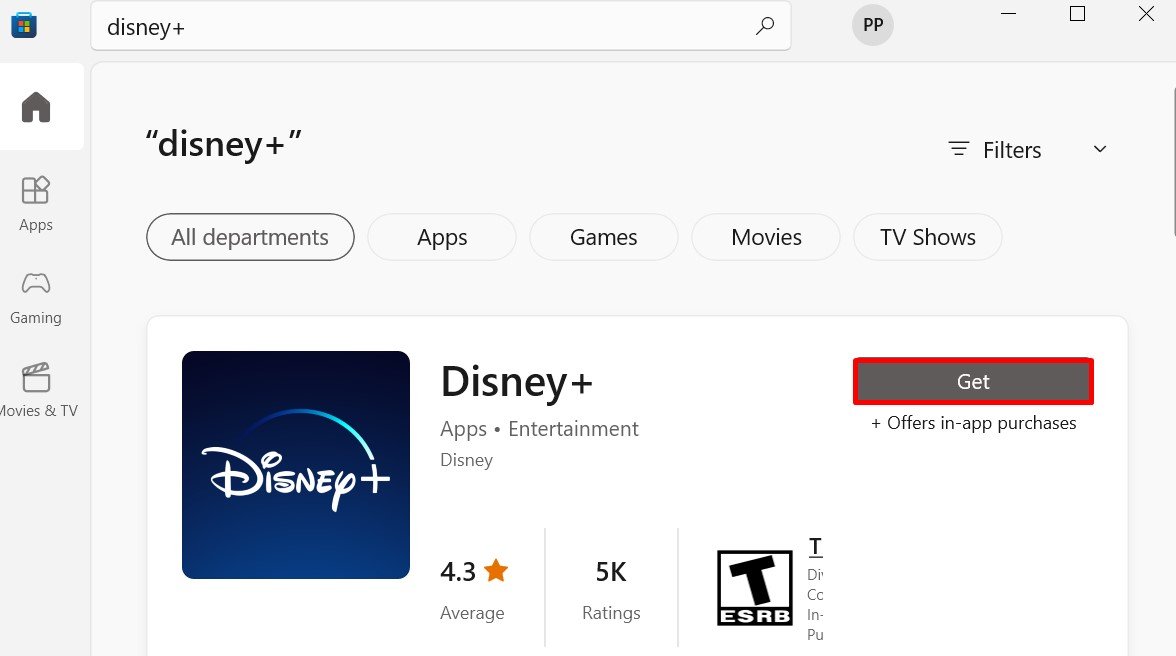Filter results by Apps

(x=442, y=237)
